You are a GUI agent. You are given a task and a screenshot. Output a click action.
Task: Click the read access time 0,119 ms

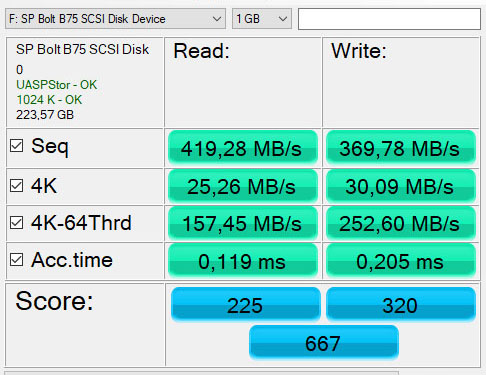[x=243, y=261]
